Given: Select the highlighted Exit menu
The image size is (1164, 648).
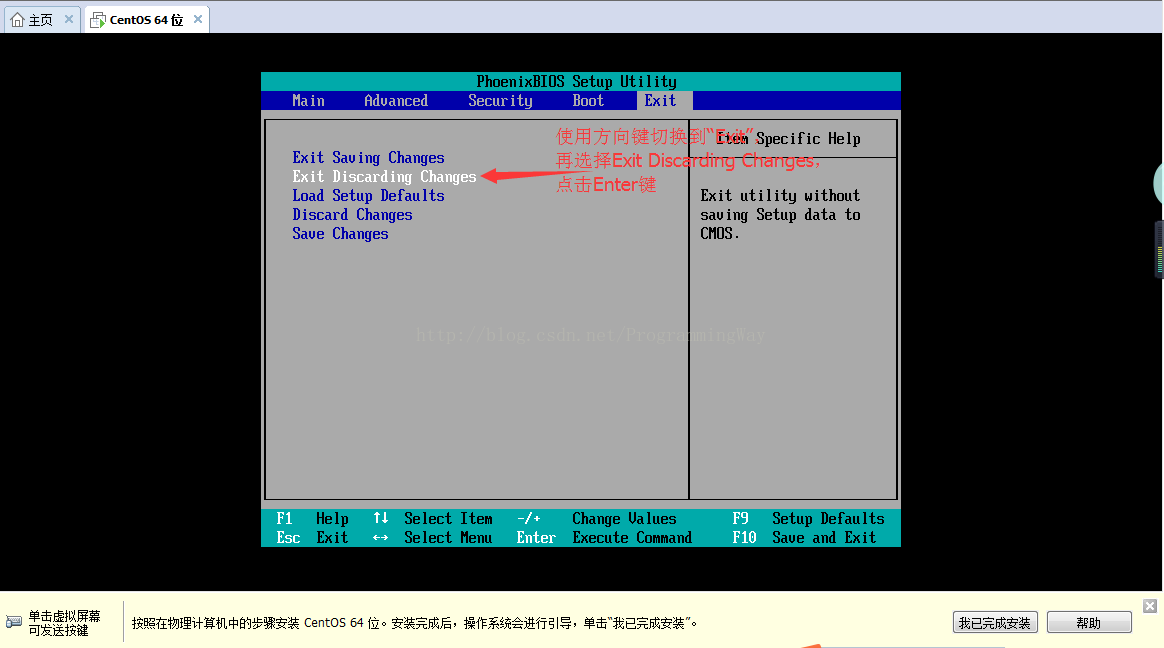Looking at the screenshot, I should point(660,101).
